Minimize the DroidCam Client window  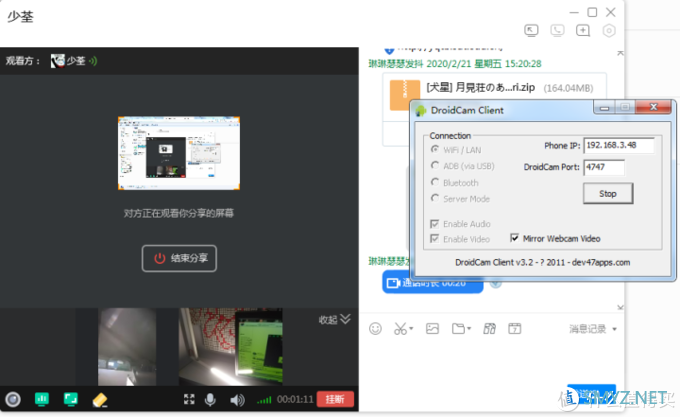click(x=604, y=108)
